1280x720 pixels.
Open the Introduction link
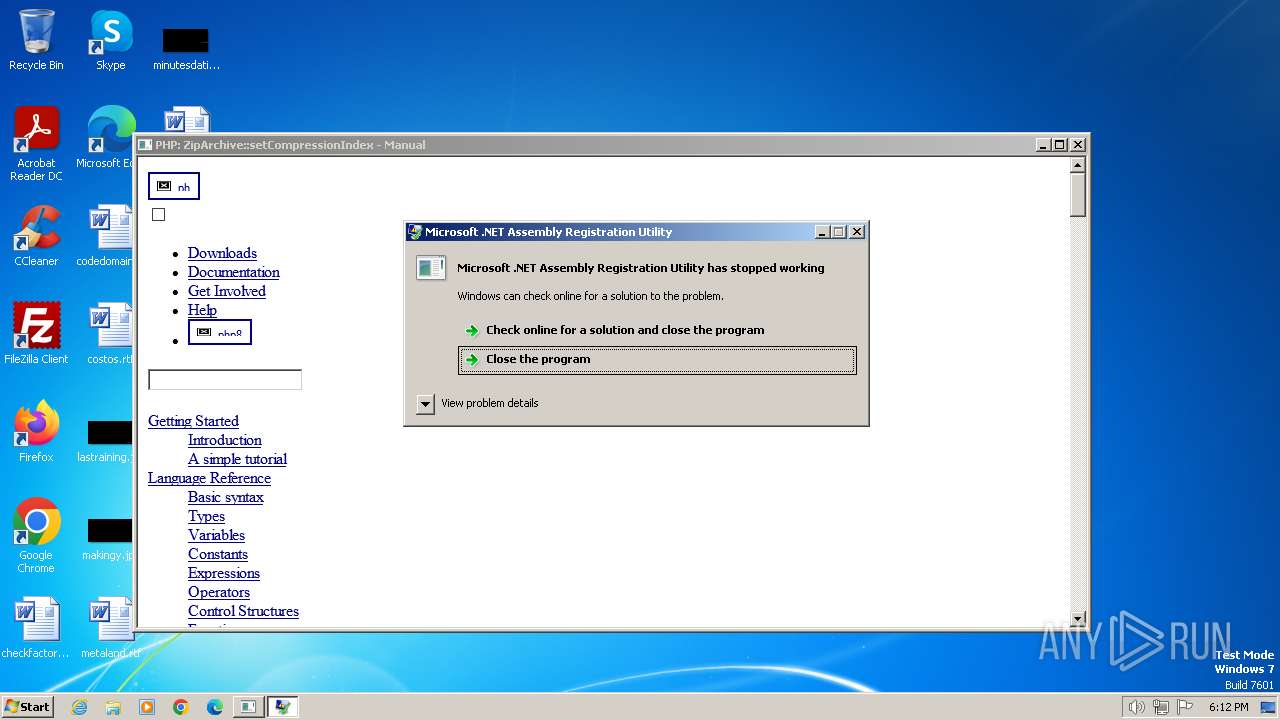[x=225, y=440]
